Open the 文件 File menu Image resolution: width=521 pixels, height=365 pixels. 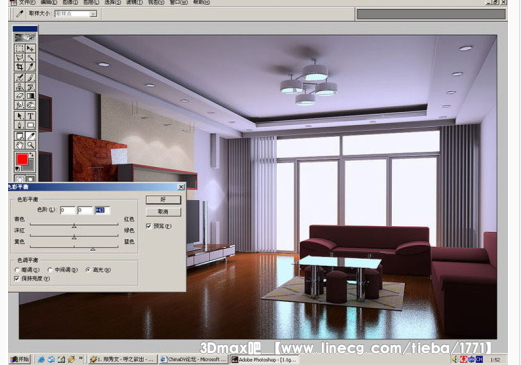click(x=27, y=2)
